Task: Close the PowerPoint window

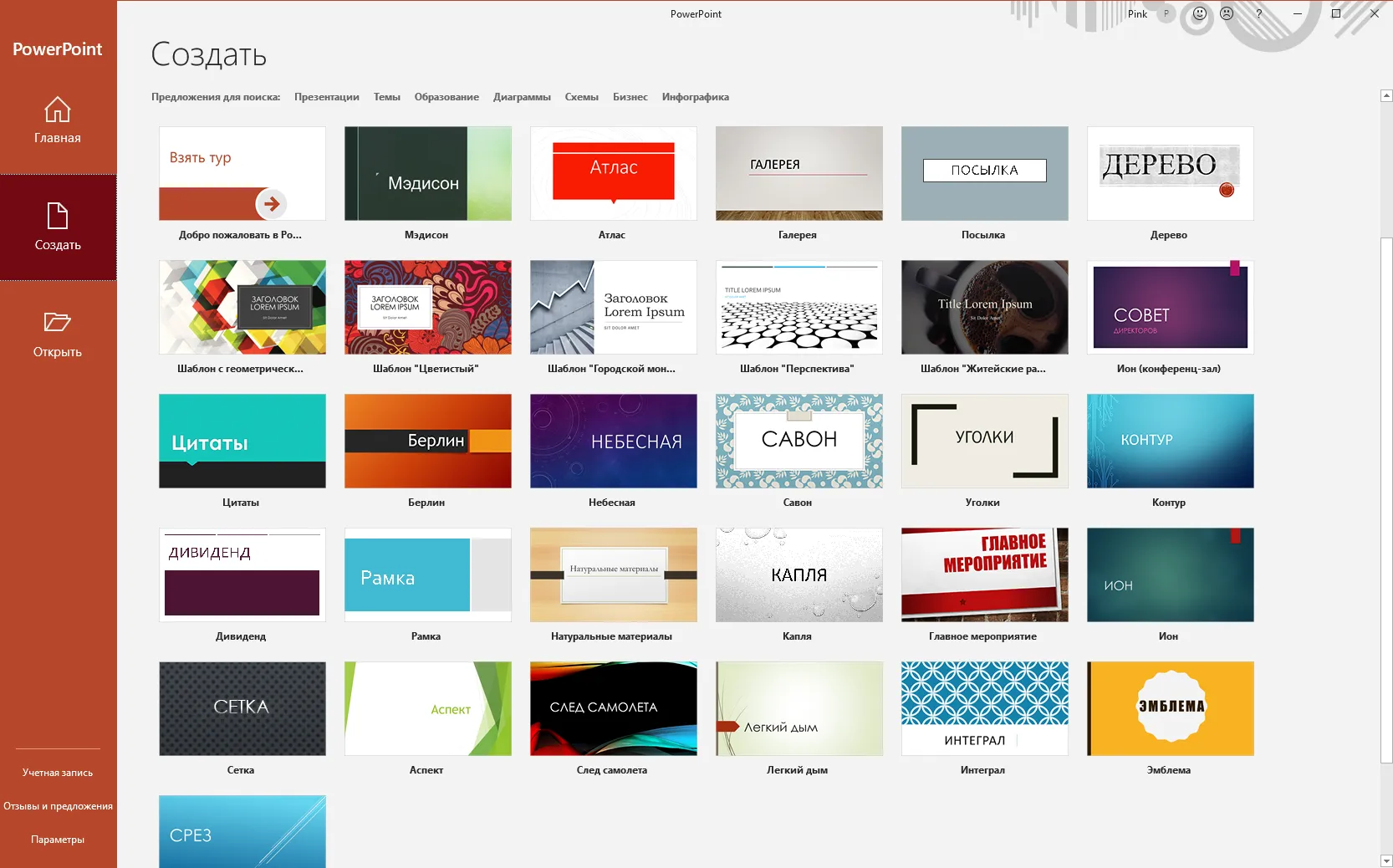Action: click(x=1374, y=13)
